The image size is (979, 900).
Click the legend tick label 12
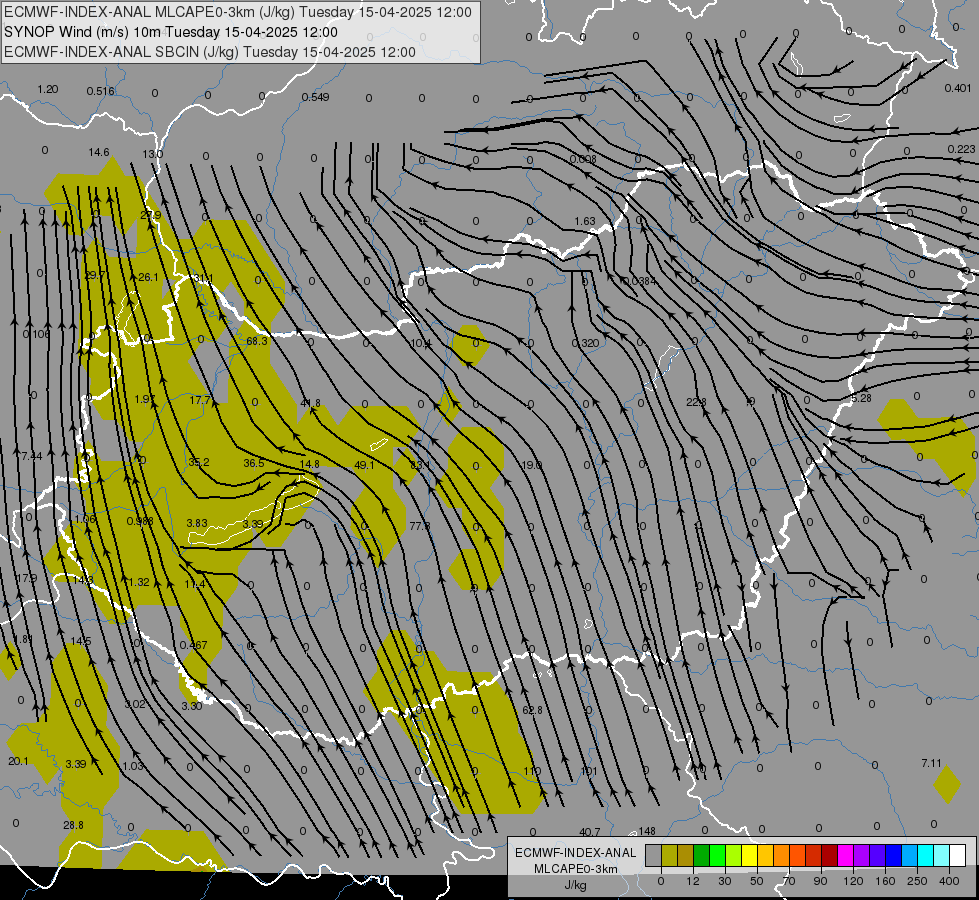(x=693, y=881)
